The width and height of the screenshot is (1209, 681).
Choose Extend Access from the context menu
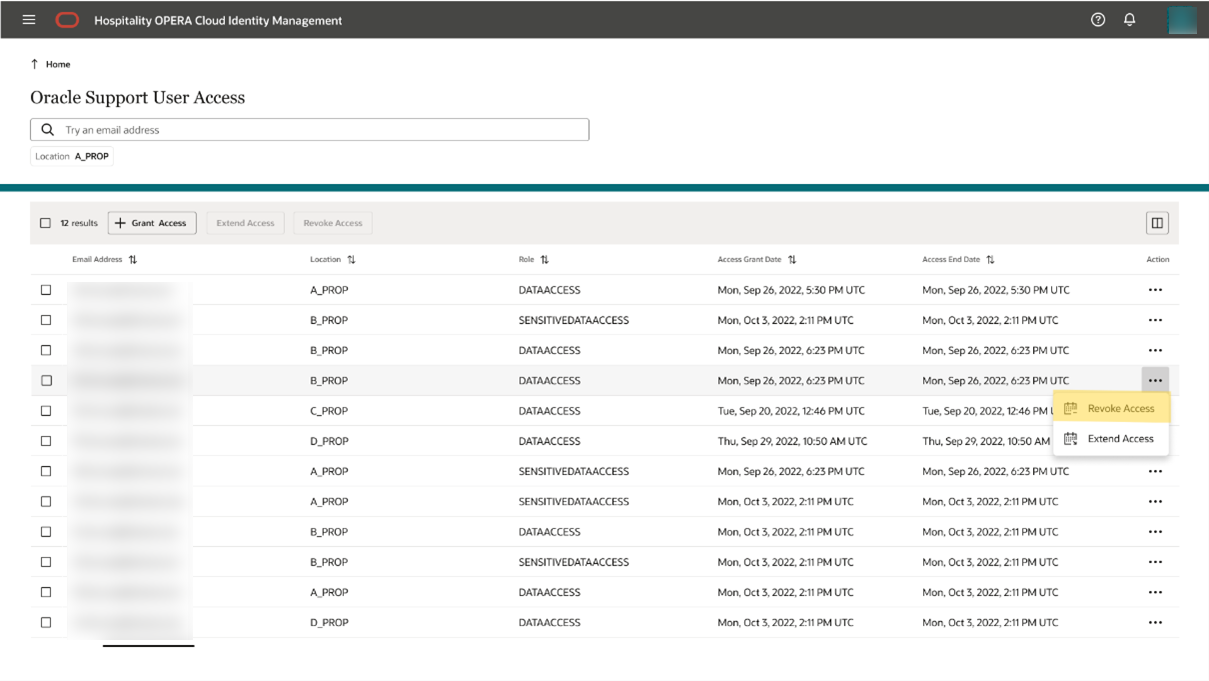[x=1122, y=438]
